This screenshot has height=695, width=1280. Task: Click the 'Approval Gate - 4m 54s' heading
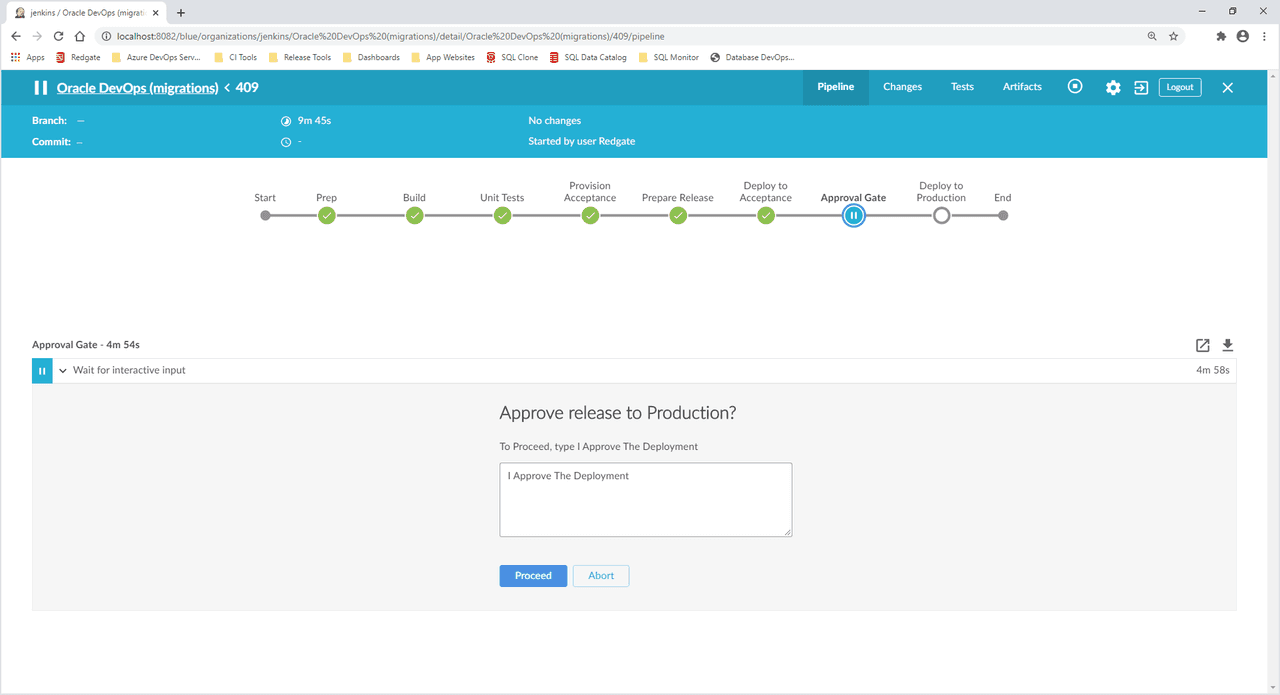[86, 345]
